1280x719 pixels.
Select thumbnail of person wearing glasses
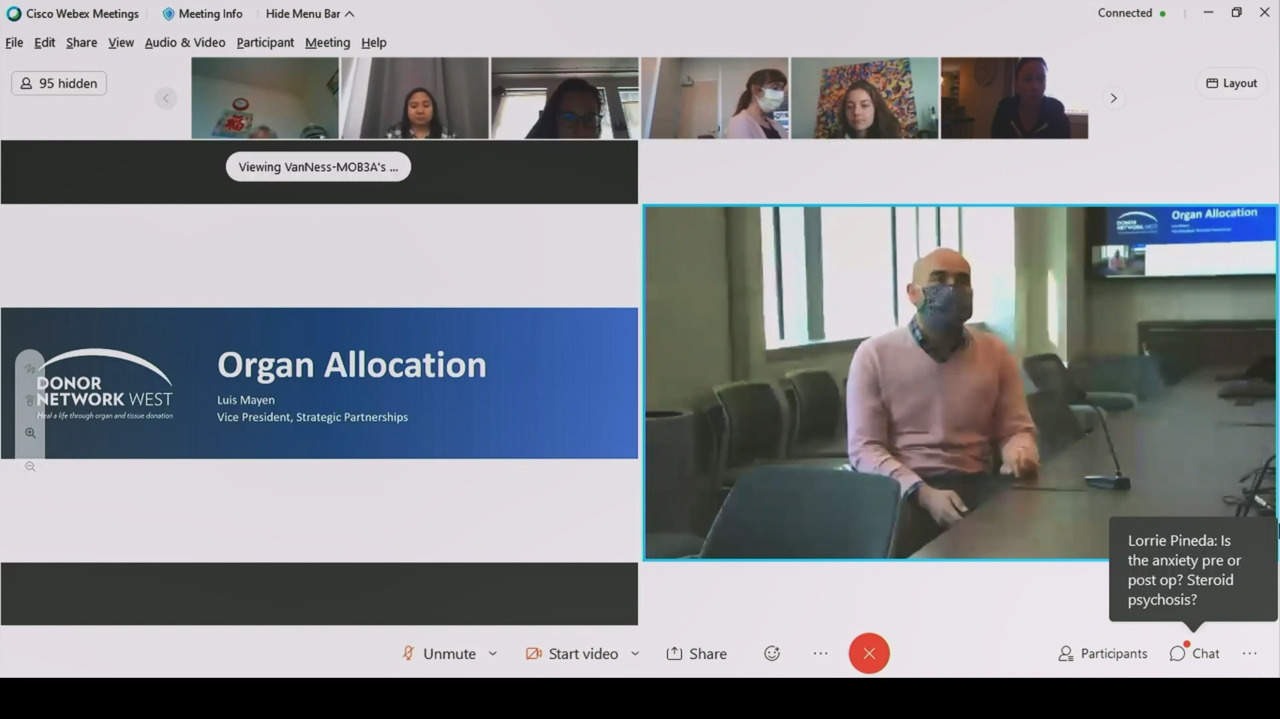(x=565, y=98)
